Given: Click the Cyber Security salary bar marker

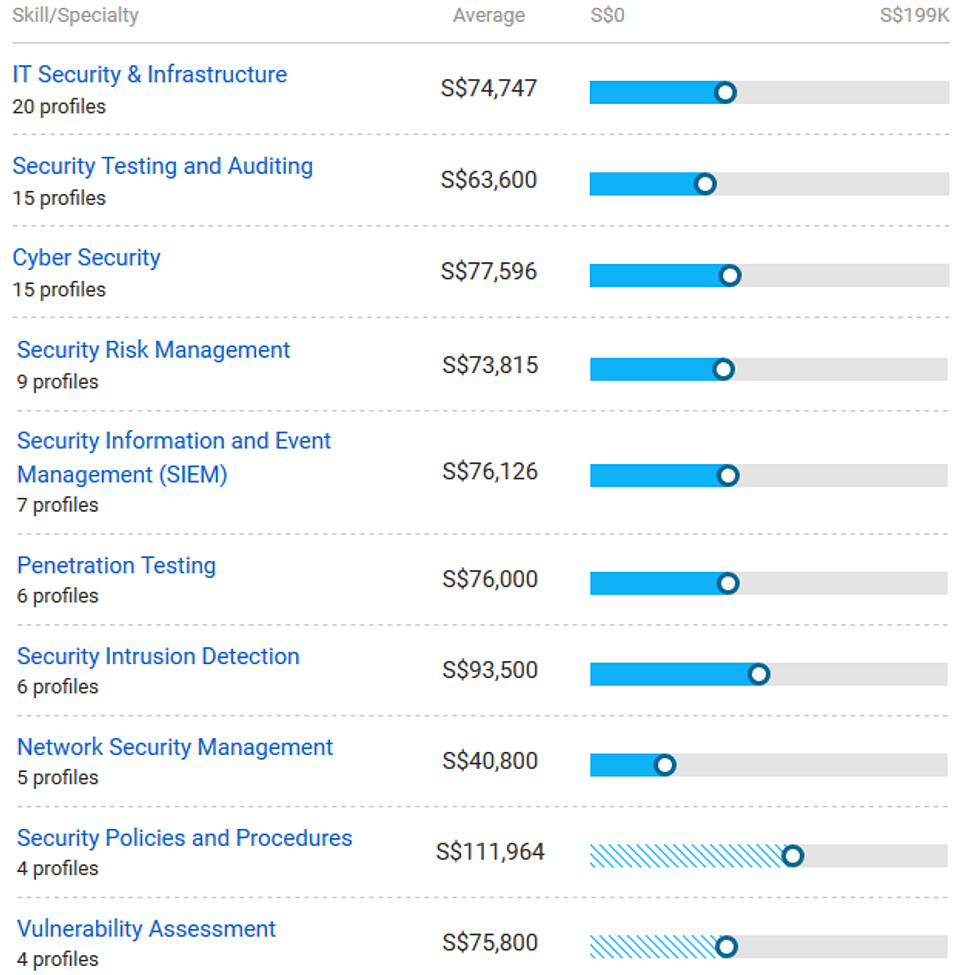Looking at the screenshot, I should point(730,276).
